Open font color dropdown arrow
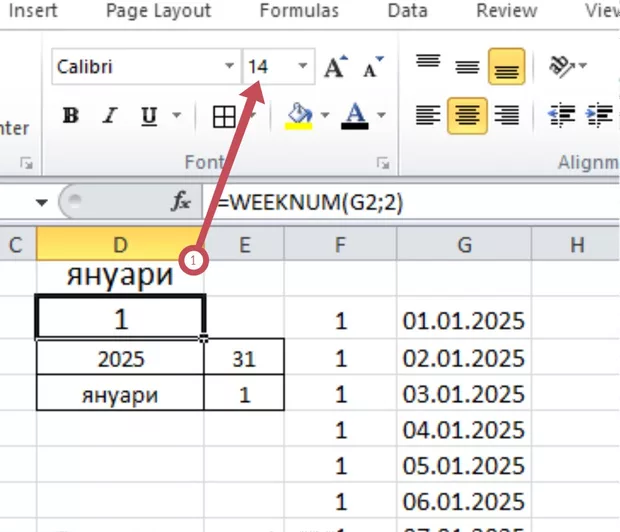 click(x=381, y=115)
